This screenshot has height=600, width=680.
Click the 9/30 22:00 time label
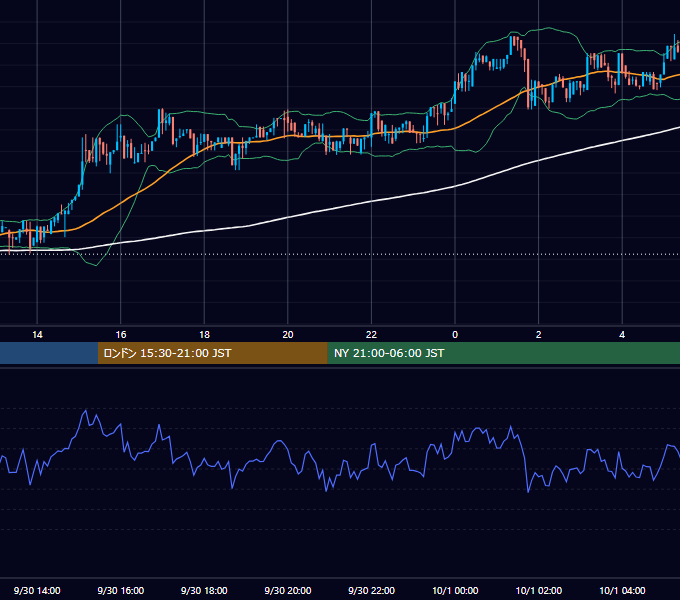coord(371,590)
